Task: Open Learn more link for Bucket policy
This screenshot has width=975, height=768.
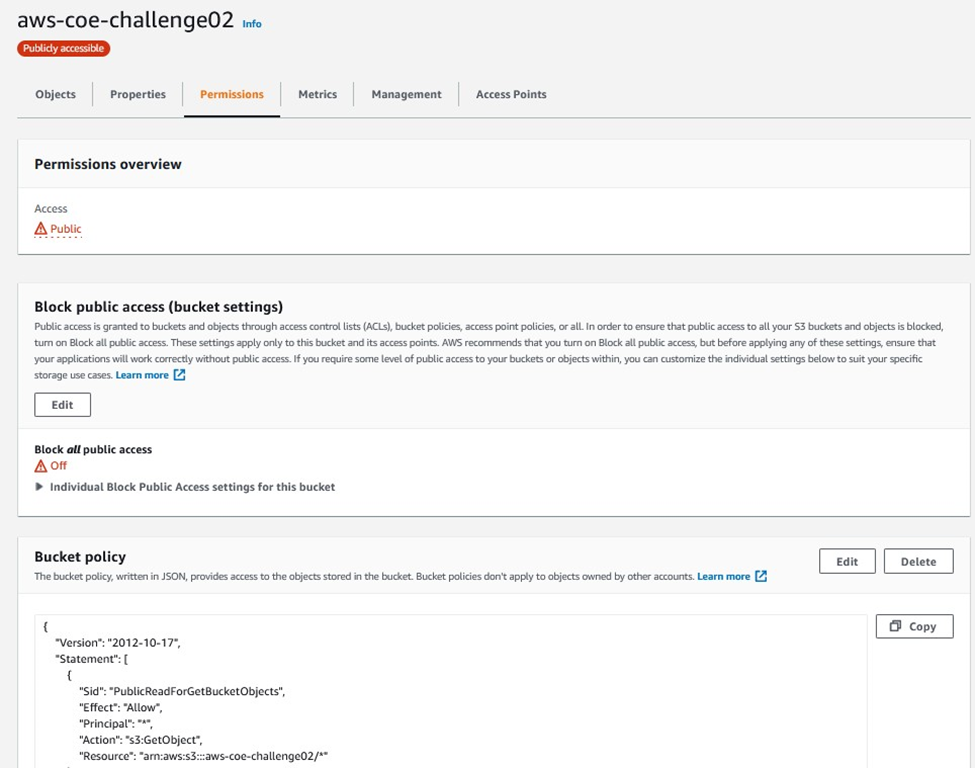Action: coord(724,576)
